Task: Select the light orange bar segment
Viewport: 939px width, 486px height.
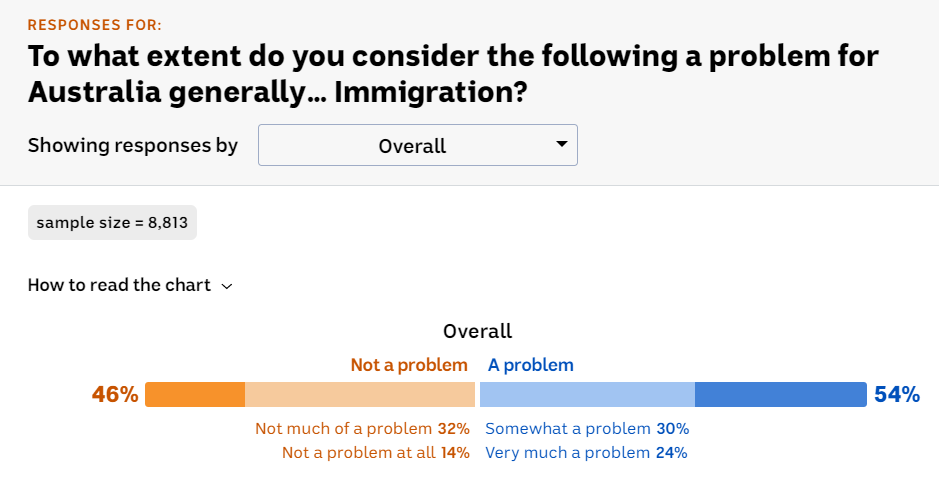Action: click(x=360, y=394)
